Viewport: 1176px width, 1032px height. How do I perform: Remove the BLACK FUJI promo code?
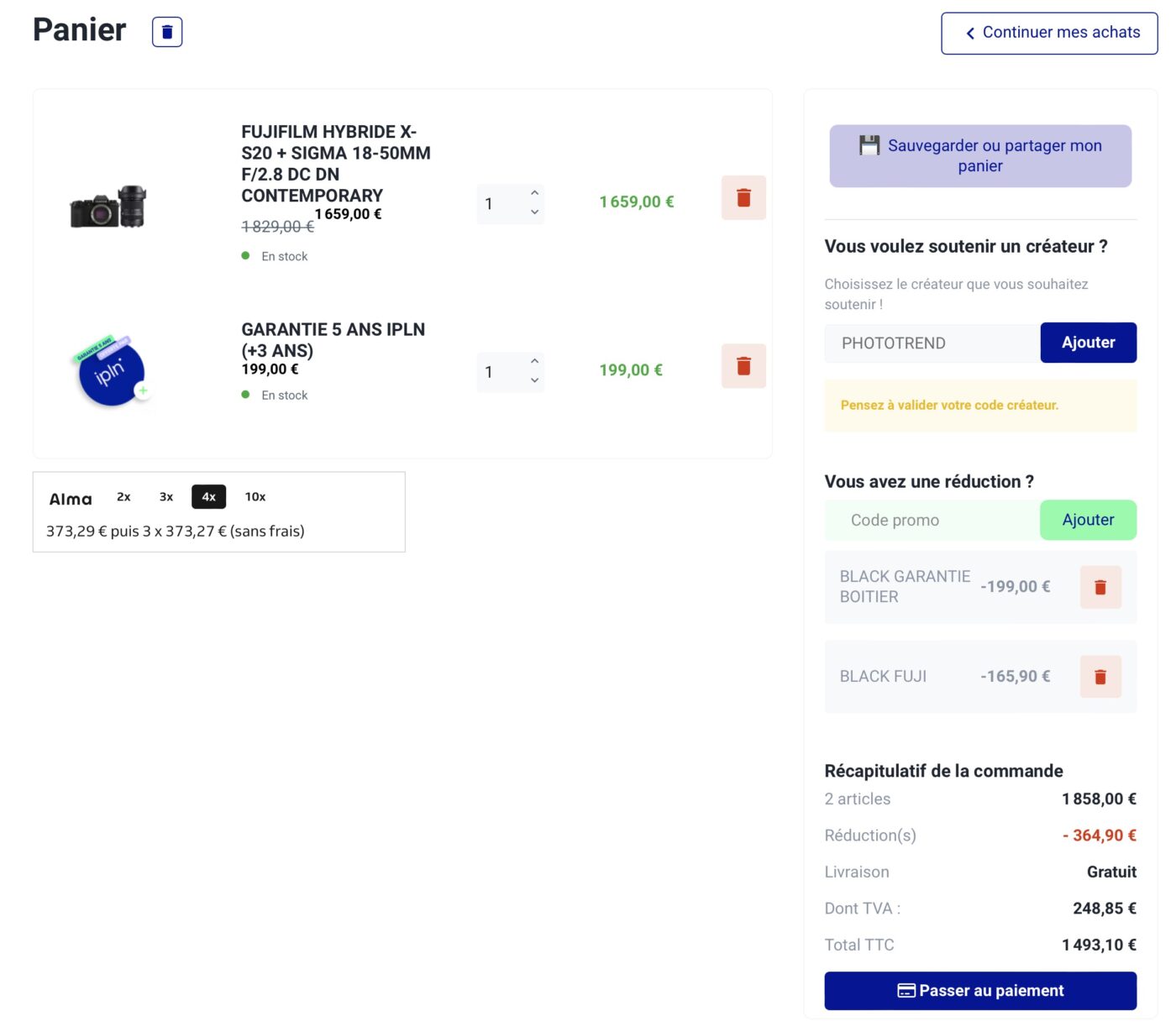point(1100,677)
